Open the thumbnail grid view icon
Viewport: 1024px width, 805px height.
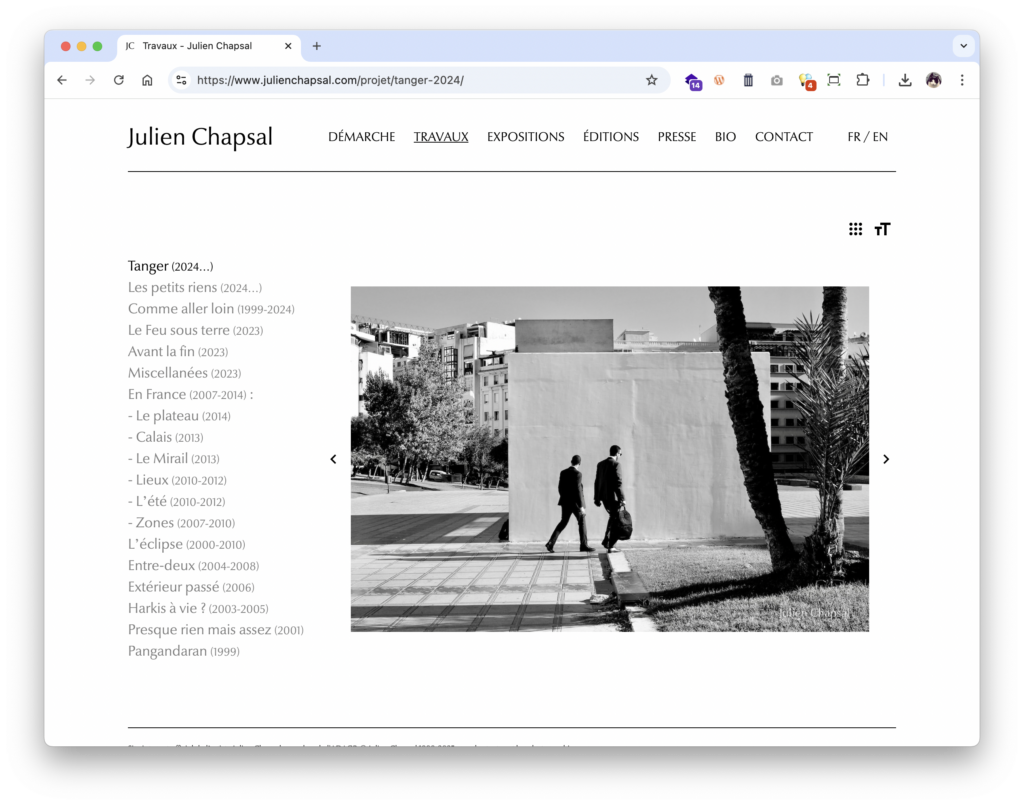[855, 229]
